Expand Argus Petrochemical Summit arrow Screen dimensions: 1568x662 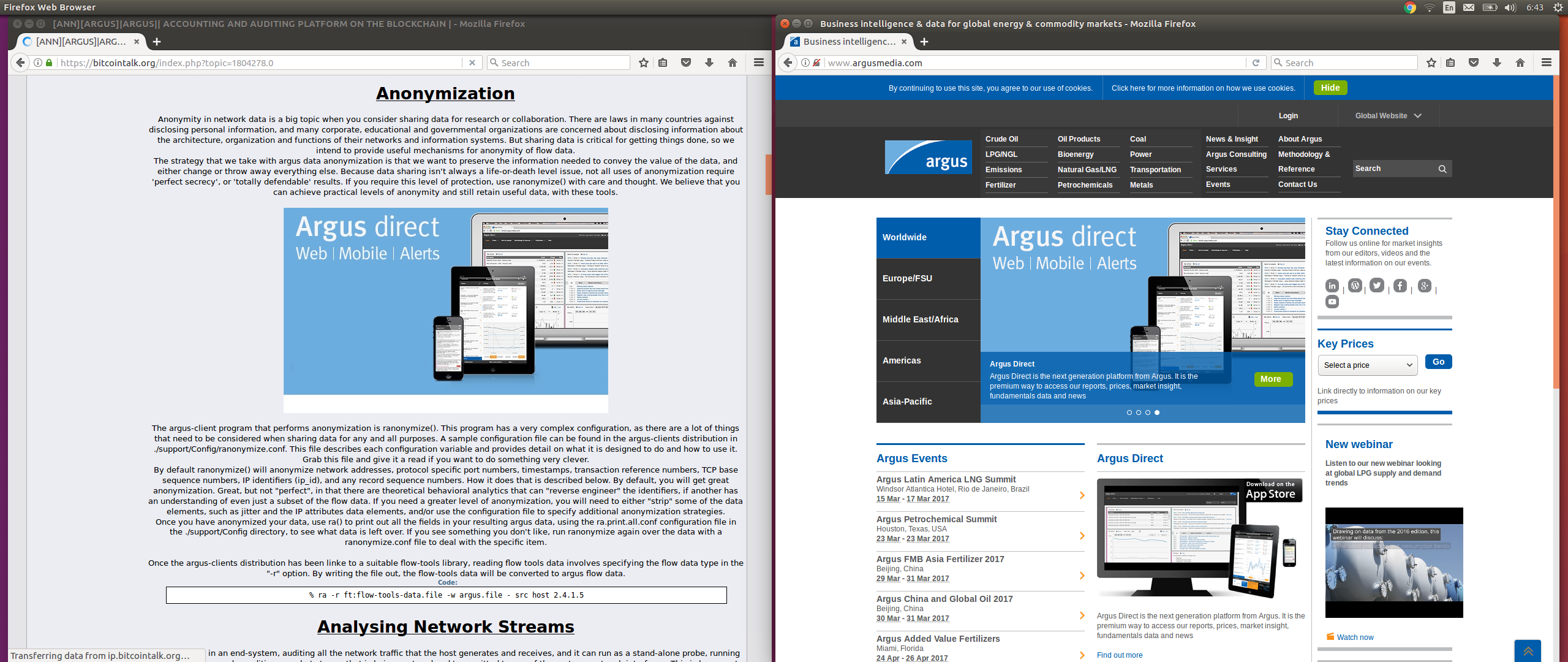pyautogui.click(x=1082, y=536)
